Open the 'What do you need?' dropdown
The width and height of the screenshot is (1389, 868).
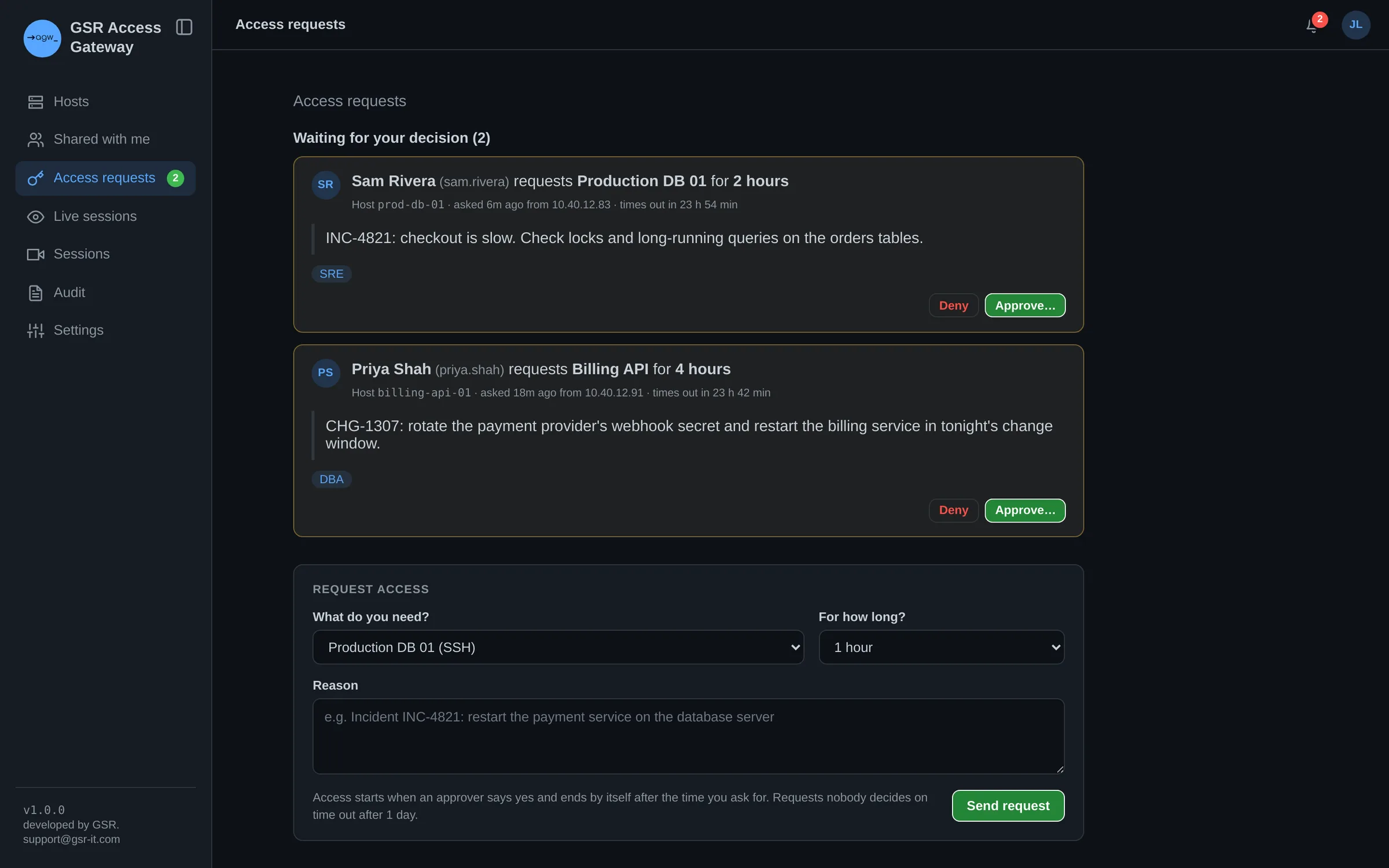pos(558,647)
